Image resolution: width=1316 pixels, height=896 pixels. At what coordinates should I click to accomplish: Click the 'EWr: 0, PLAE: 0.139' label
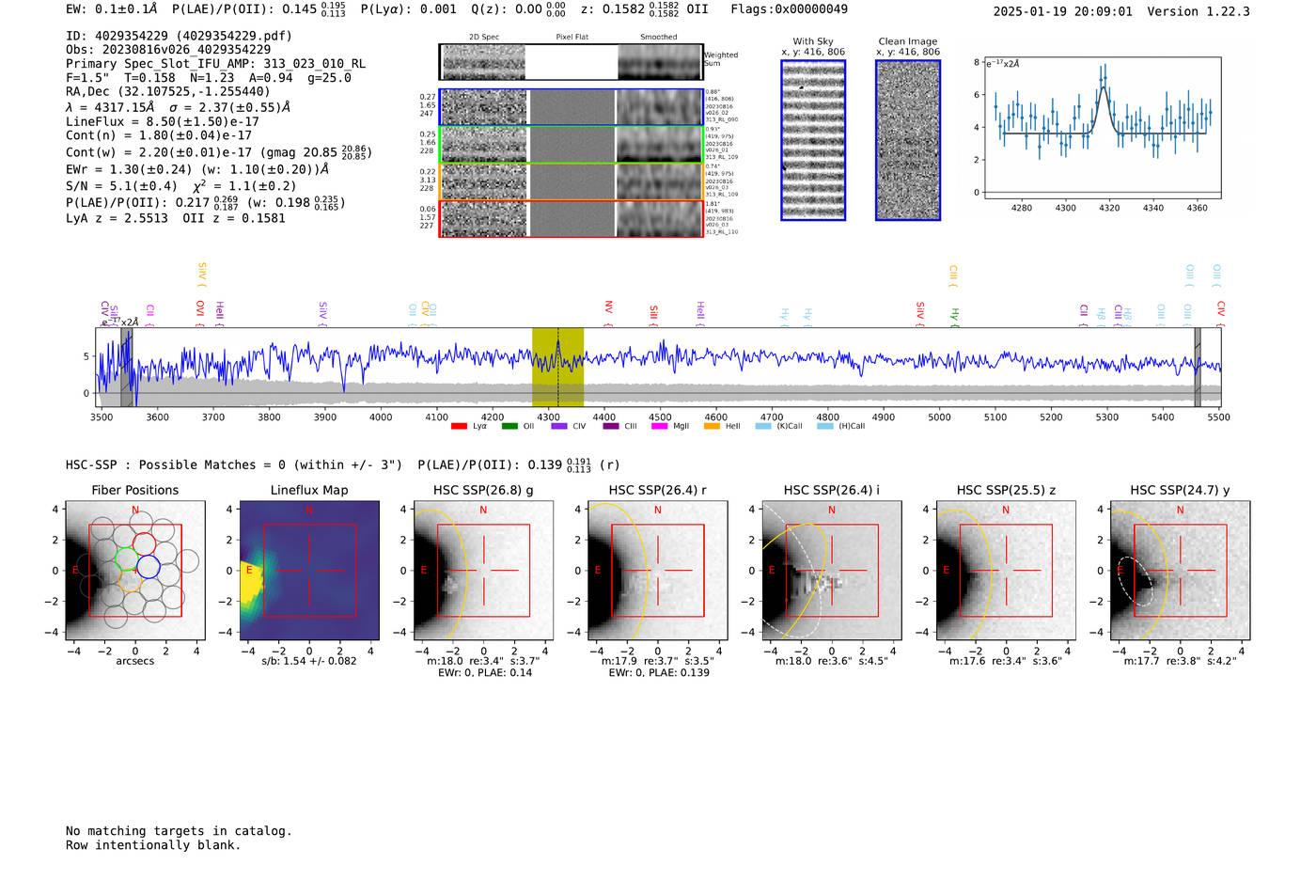click(658, 673)
